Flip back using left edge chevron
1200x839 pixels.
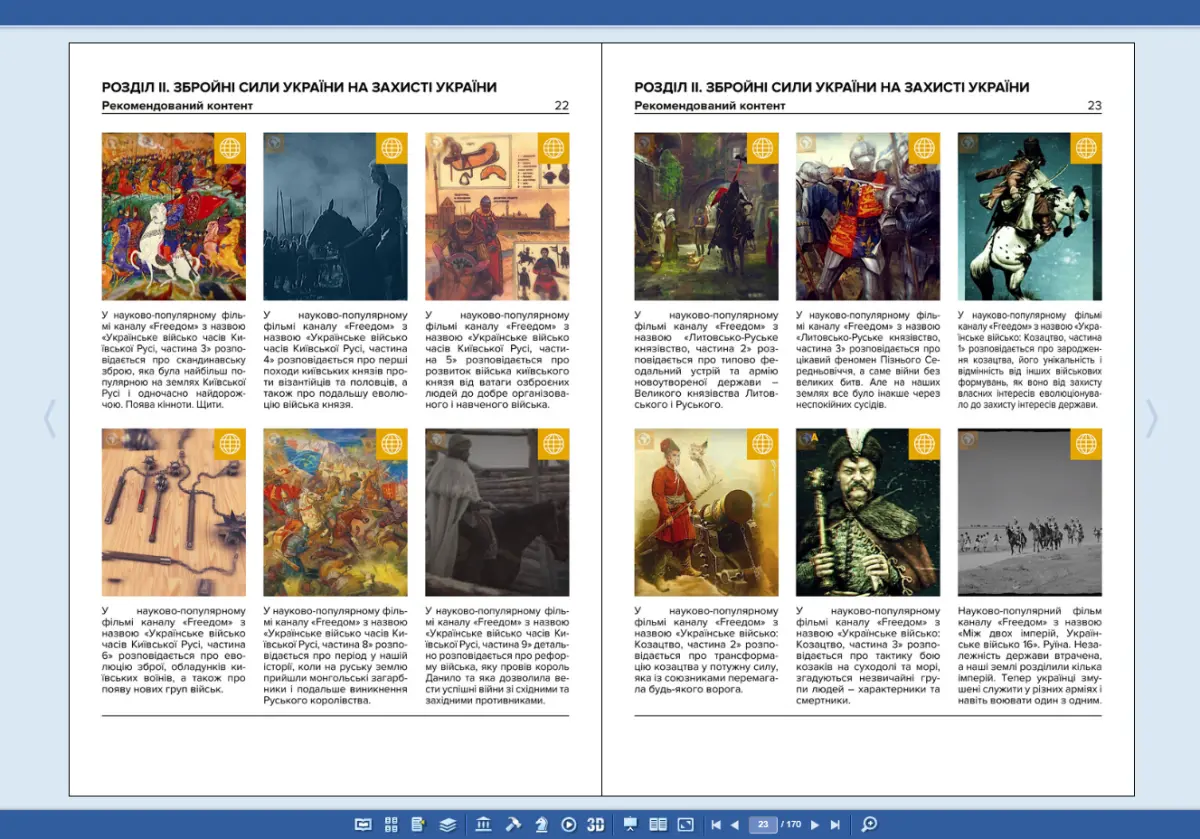coord(49,419)
